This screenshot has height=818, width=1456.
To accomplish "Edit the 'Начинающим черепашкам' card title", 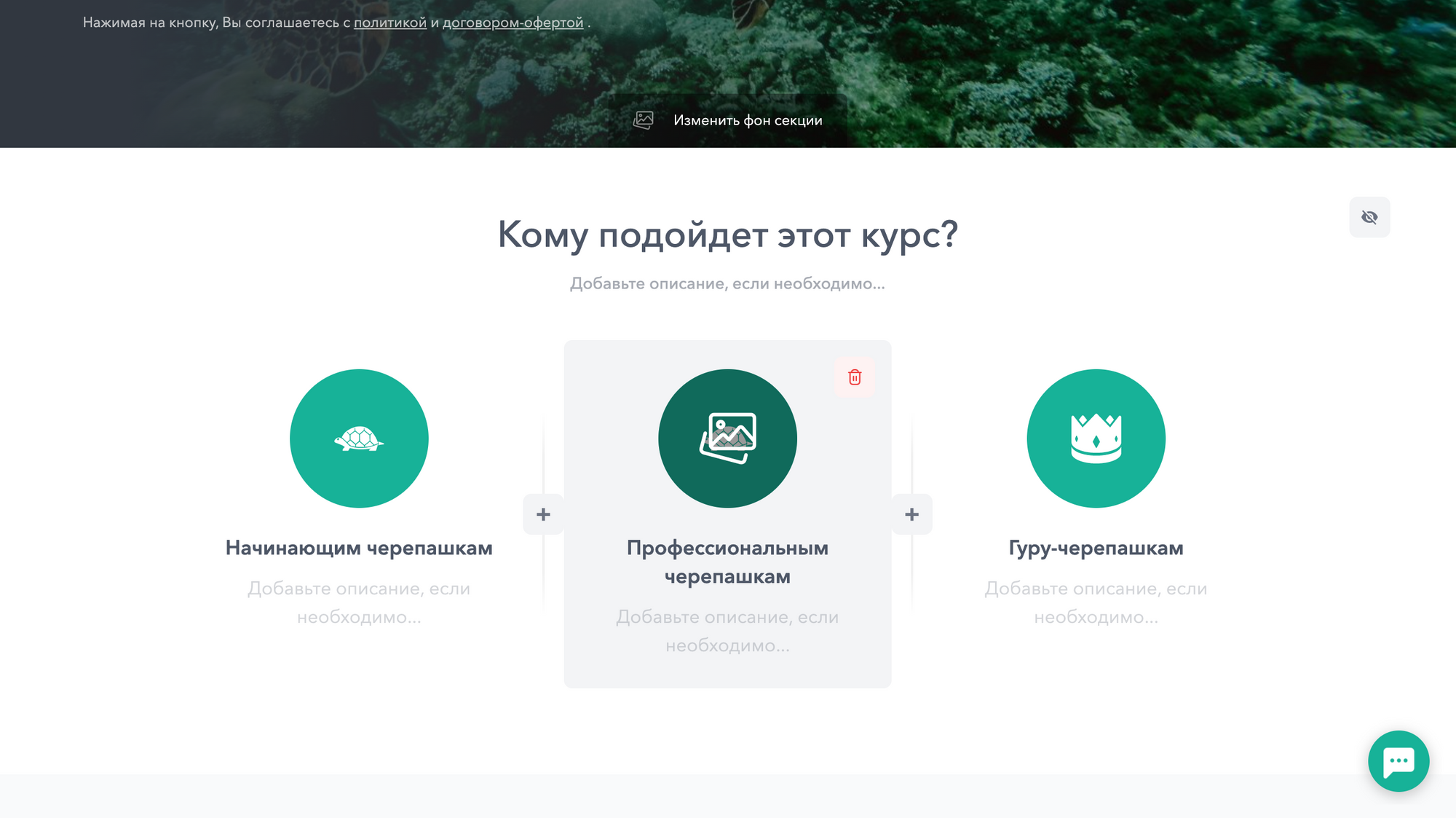I will [359, 548].
